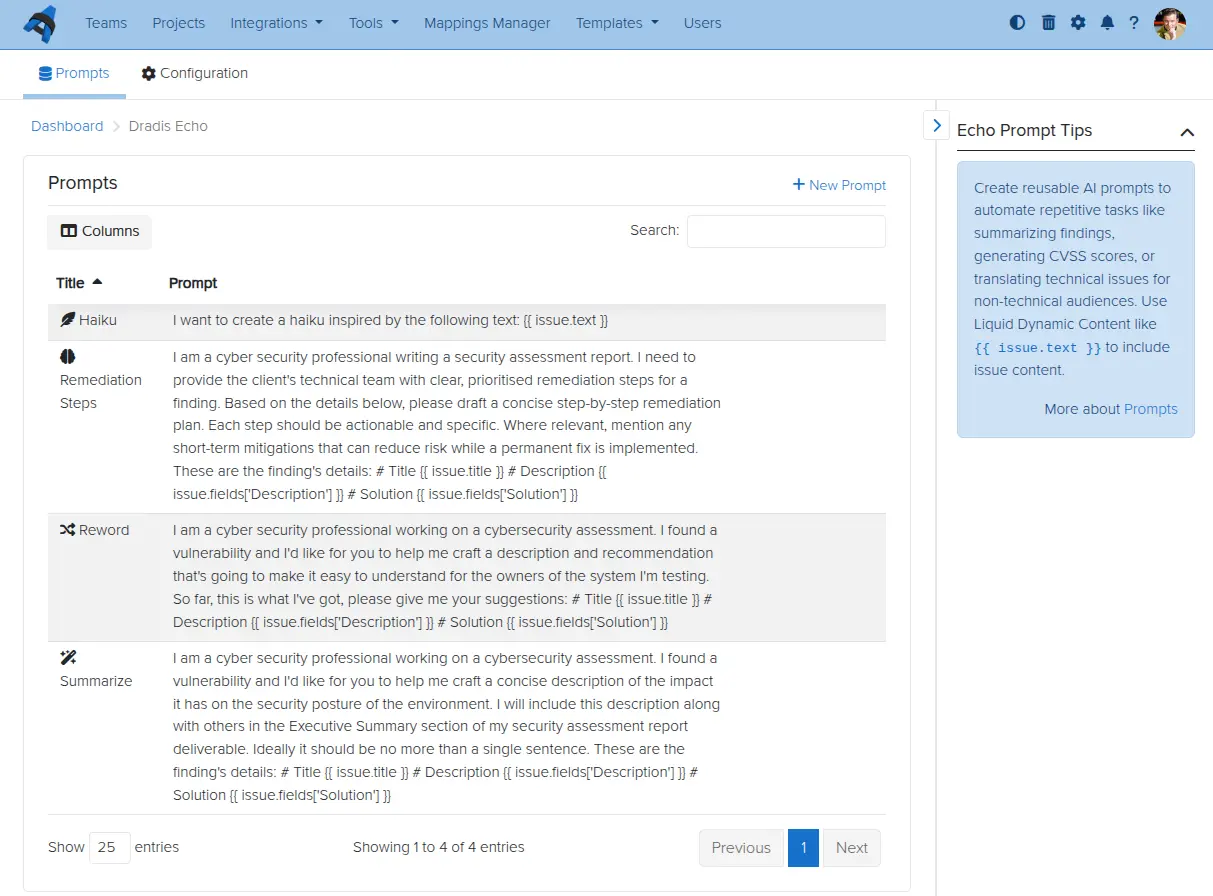Screen dimensions: 1213x896
Task: Click the shuffle icon next to Reword
Action: (68, 528)
